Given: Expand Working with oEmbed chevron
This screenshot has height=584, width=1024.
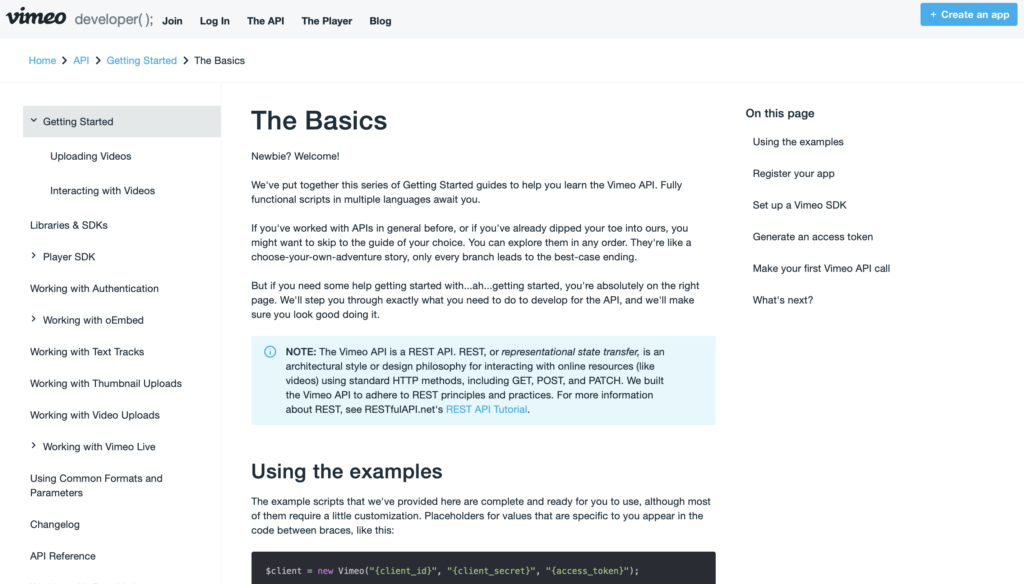Looking at the screenshot, I should coord(33,319).
